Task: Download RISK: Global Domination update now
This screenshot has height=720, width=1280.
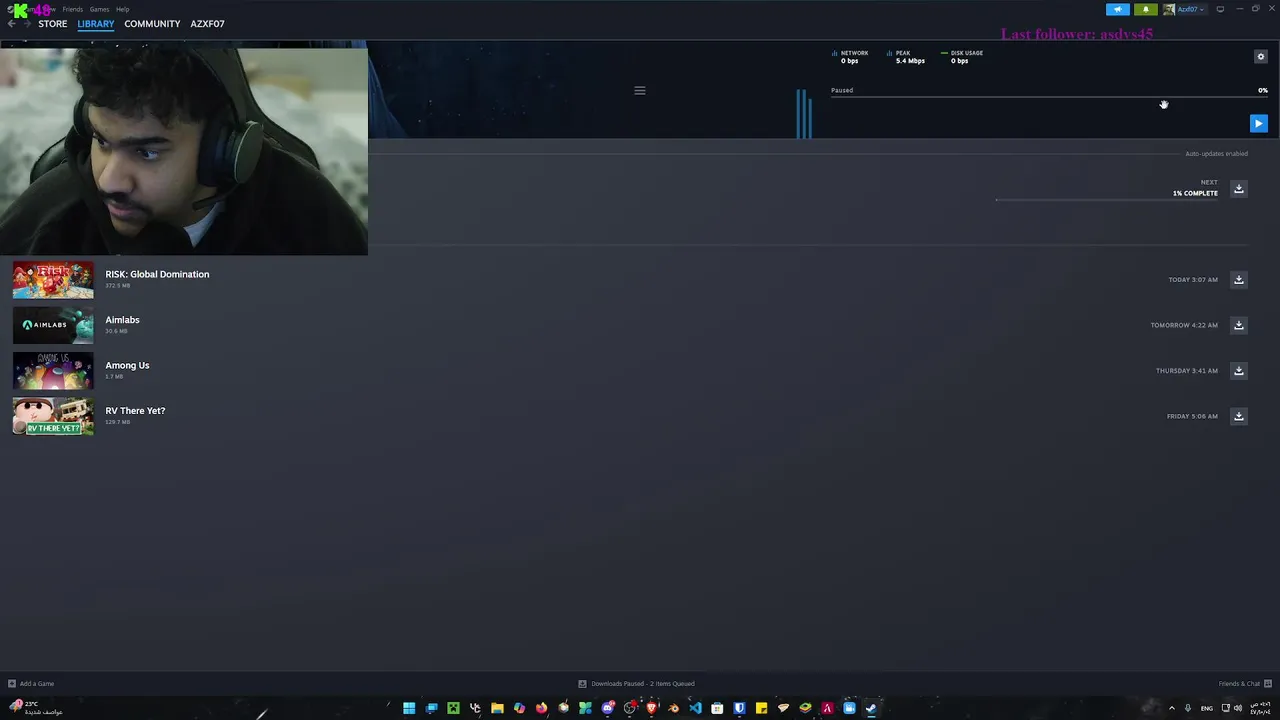Action: pos(1238,280)
